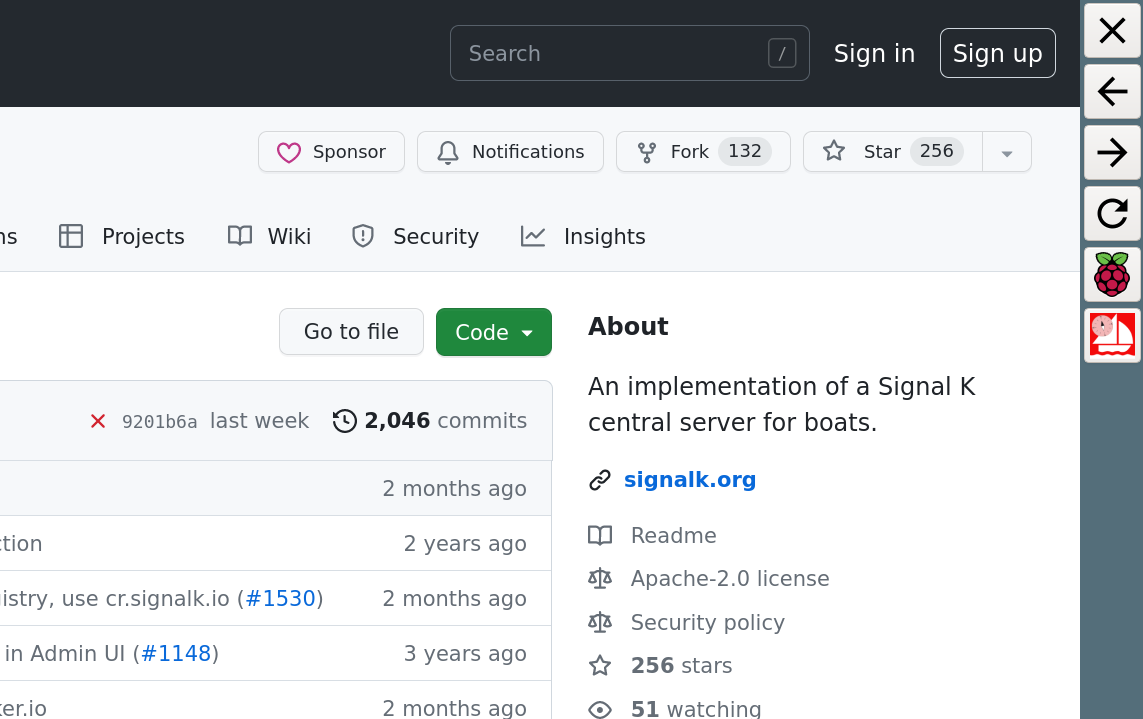
Task: Click the link chain icon beside signalk.org
Action: click(x=600, y=480)
